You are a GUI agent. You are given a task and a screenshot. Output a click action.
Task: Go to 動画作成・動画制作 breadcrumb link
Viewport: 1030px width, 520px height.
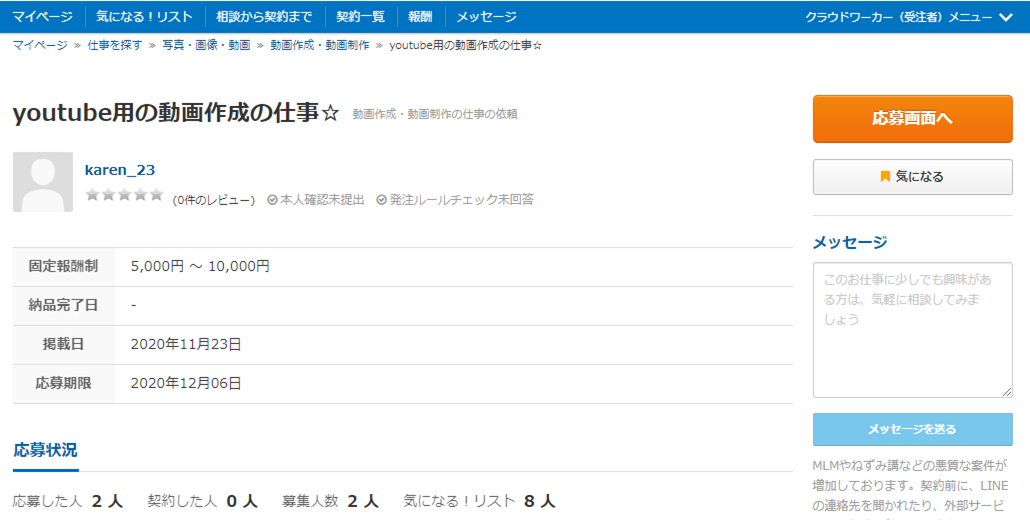[x=320, y=46]
